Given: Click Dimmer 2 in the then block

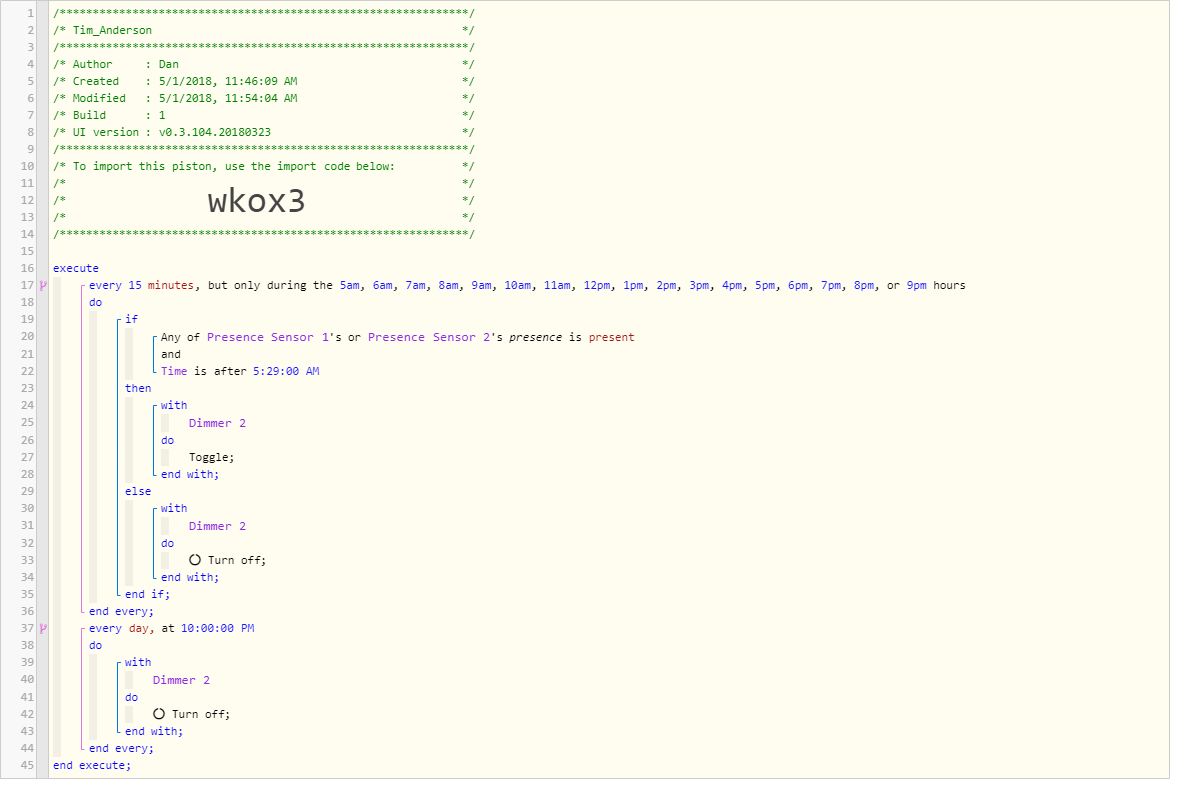Looking at the screenshot, I should [217, 423].
